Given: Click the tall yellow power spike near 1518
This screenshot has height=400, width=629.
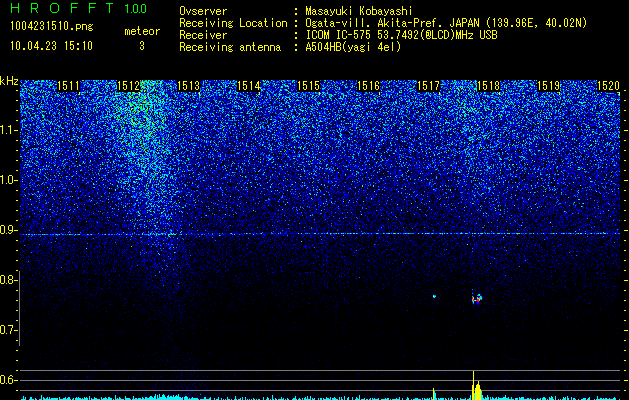Looking at the screenshot, I should point(473,385).
